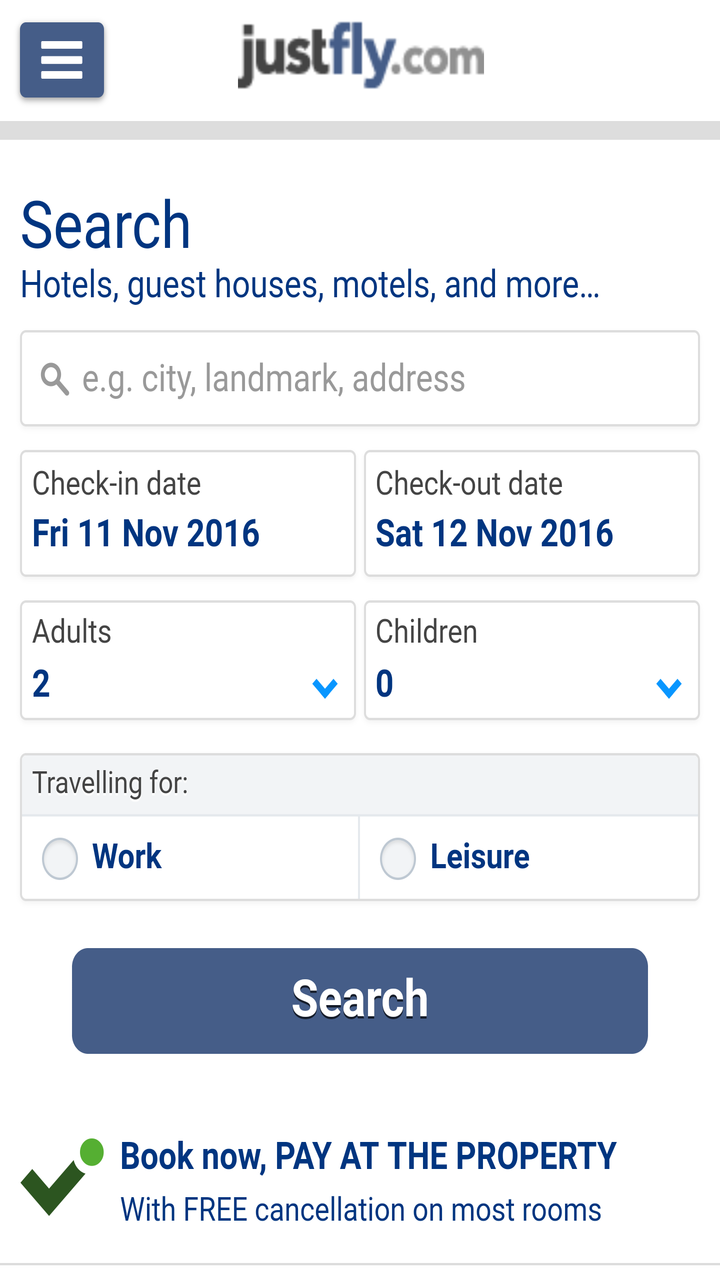Click the 'Fri 11 Nov 2016' date value

click(x=146, y=534)
